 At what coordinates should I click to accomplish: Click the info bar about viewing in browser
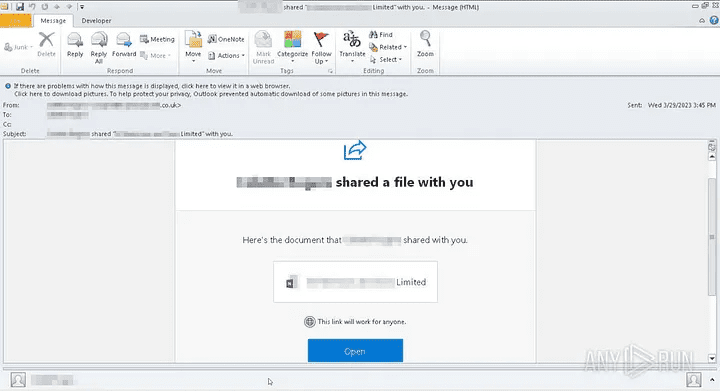[152, 86]
